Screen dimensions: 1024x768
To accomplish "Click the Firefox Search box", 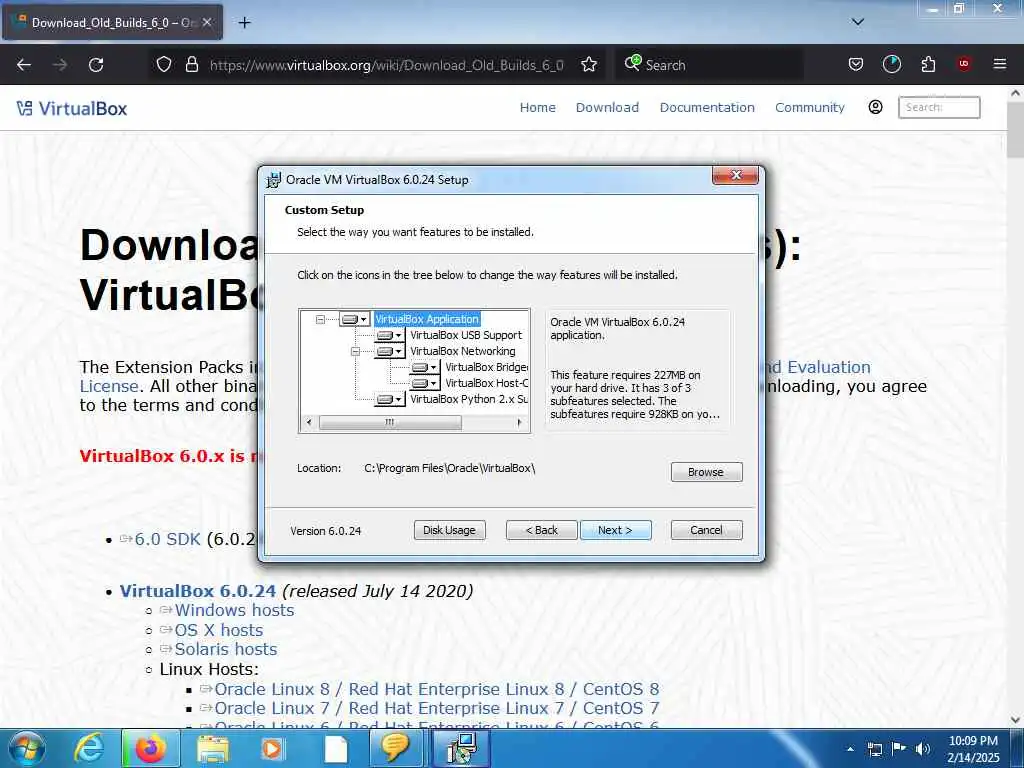I will [709, 65].
